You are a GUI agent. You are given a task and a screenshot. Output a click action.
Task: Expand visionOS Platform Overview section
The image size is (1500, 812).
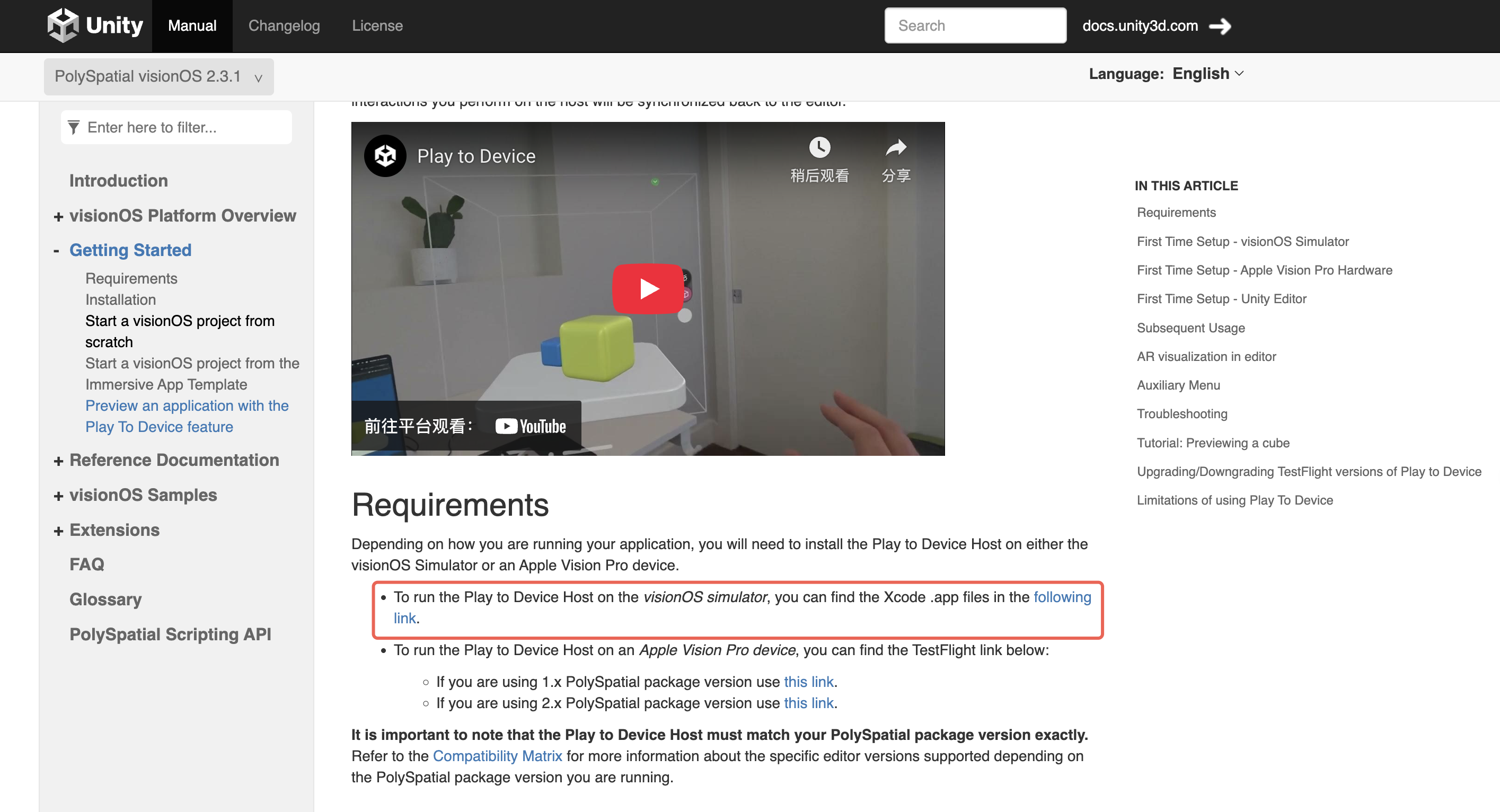tap(58, 217)
